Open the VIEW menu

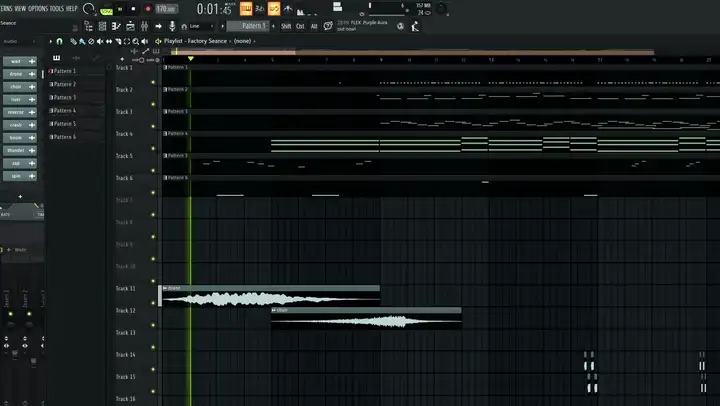[x=20, y=8]
